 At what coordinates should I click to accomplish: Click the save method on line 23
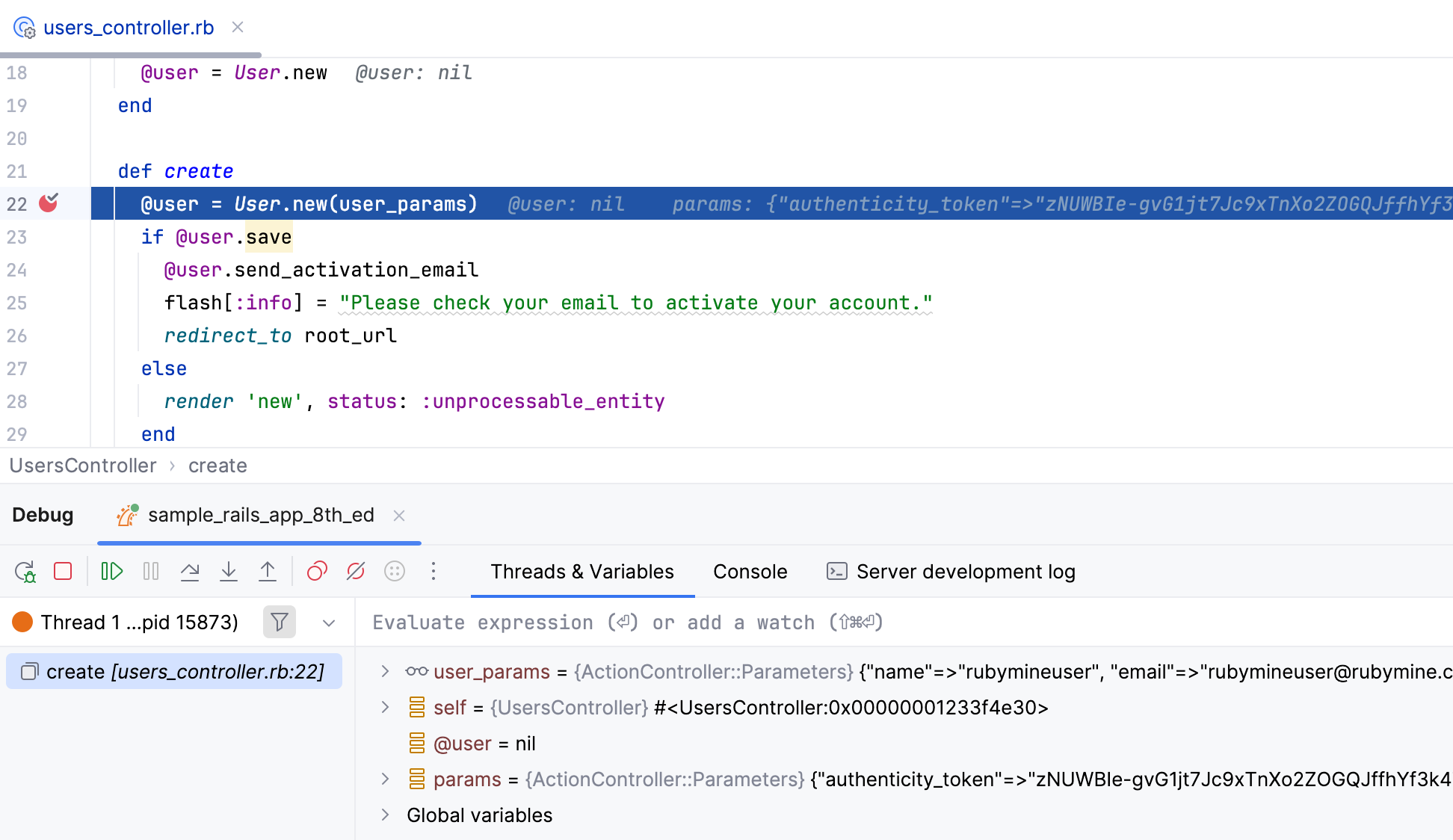269,237
